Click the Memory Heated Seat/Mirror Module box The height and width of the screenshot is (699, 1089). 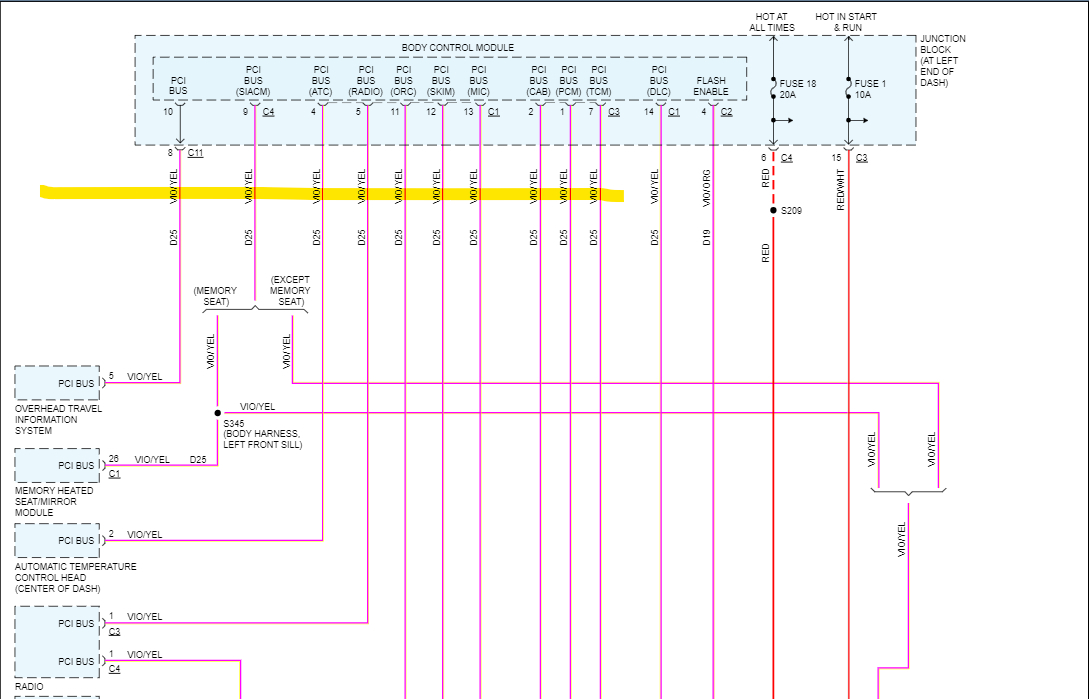[57, 465]
